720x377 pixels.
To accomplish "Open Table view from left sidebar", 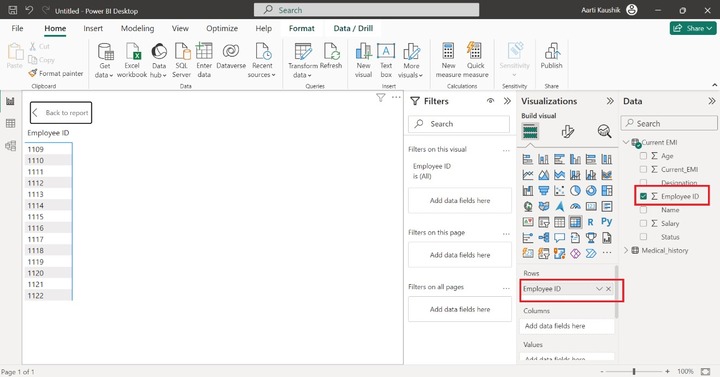I will (x=10, y=123).
